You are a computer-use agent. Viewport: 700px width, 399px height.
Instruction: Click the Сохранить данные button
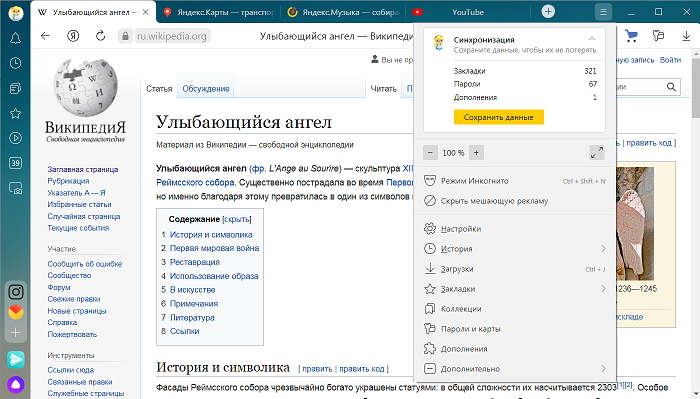(x=499, y=117)
